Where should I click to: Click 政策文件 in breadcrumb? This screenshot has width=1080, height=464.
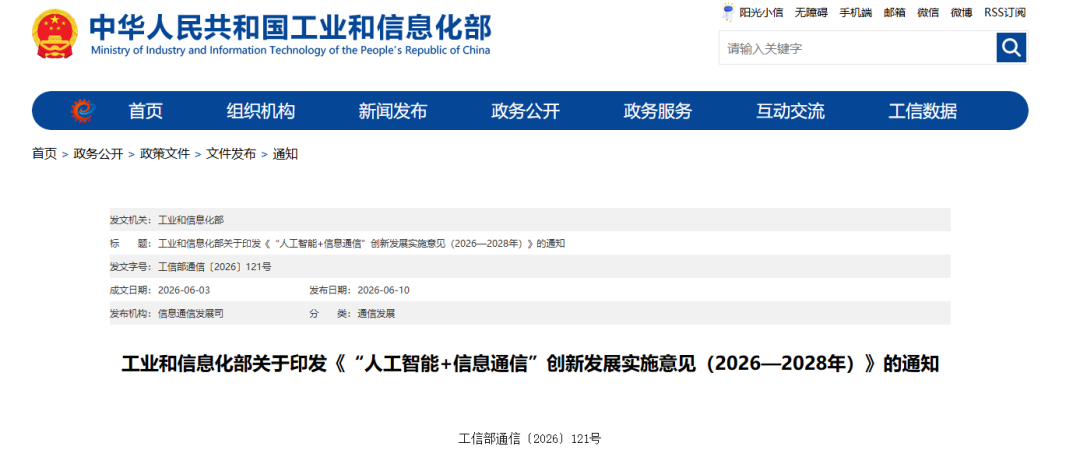[165, 154]
